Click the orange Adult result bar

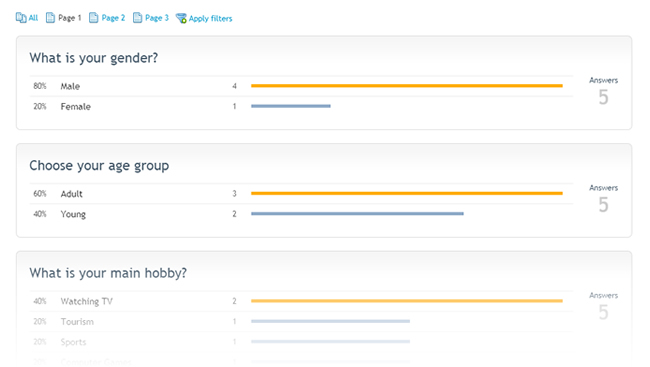click(x=407, y=193)
